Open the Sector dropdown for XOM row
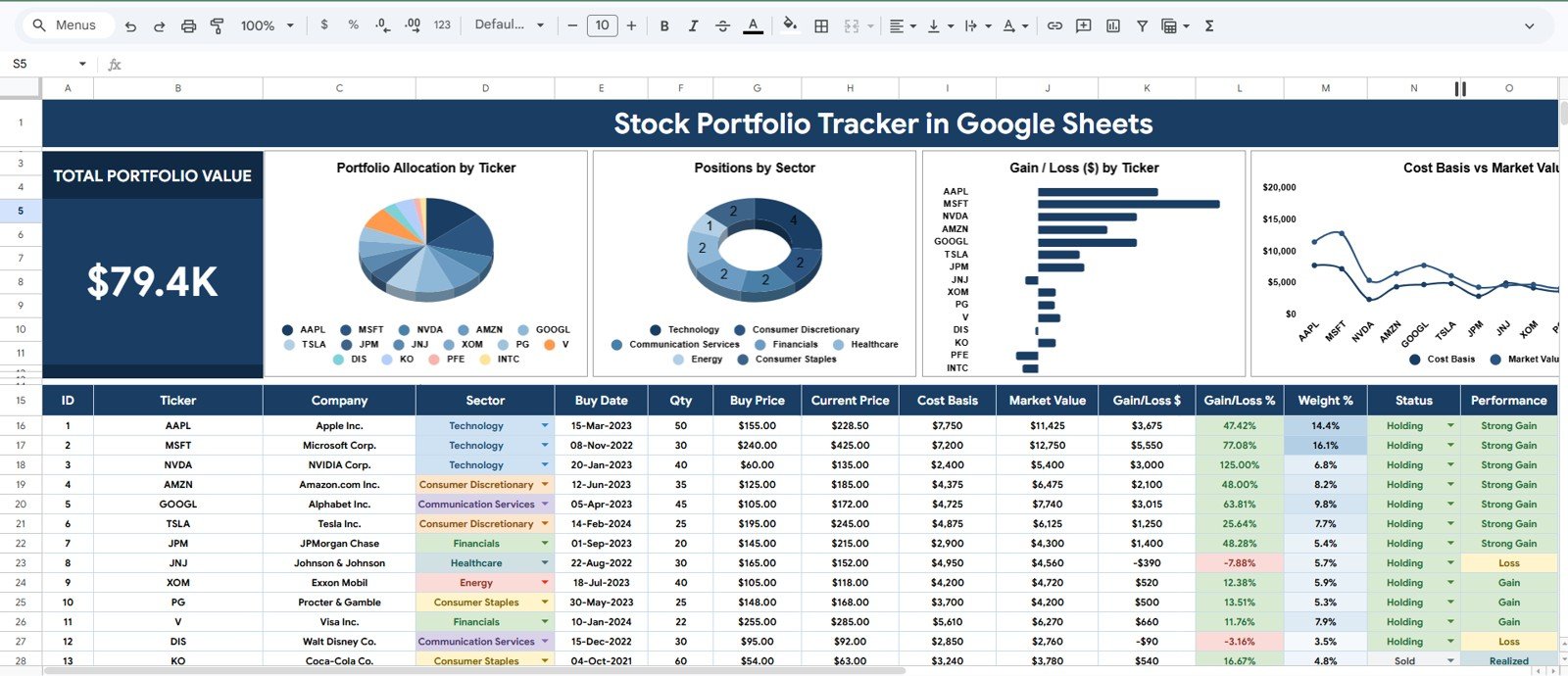The width and height of the screenshot is (1568, 676). click(x=545, y=582)
